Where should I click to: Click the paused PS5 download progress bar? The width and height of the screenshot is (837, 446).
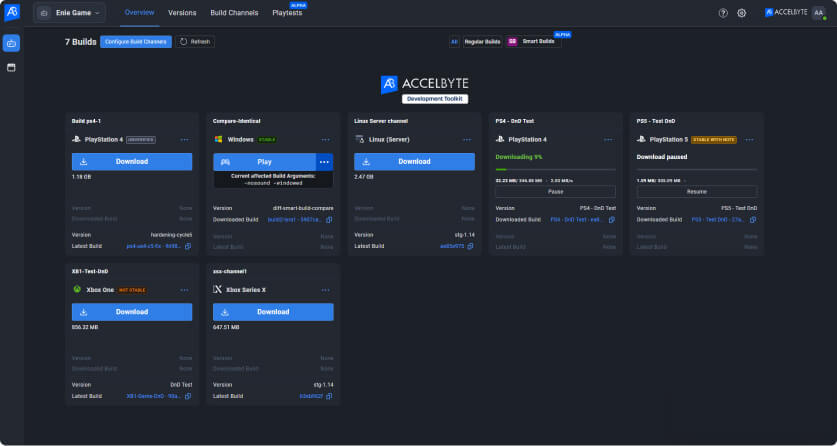697,169
